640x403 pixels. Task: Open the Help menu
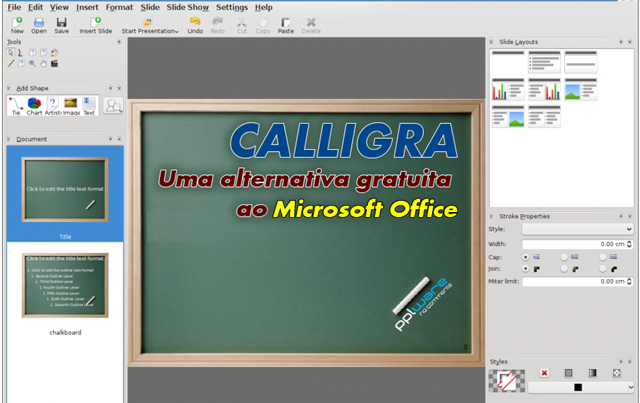264,7
